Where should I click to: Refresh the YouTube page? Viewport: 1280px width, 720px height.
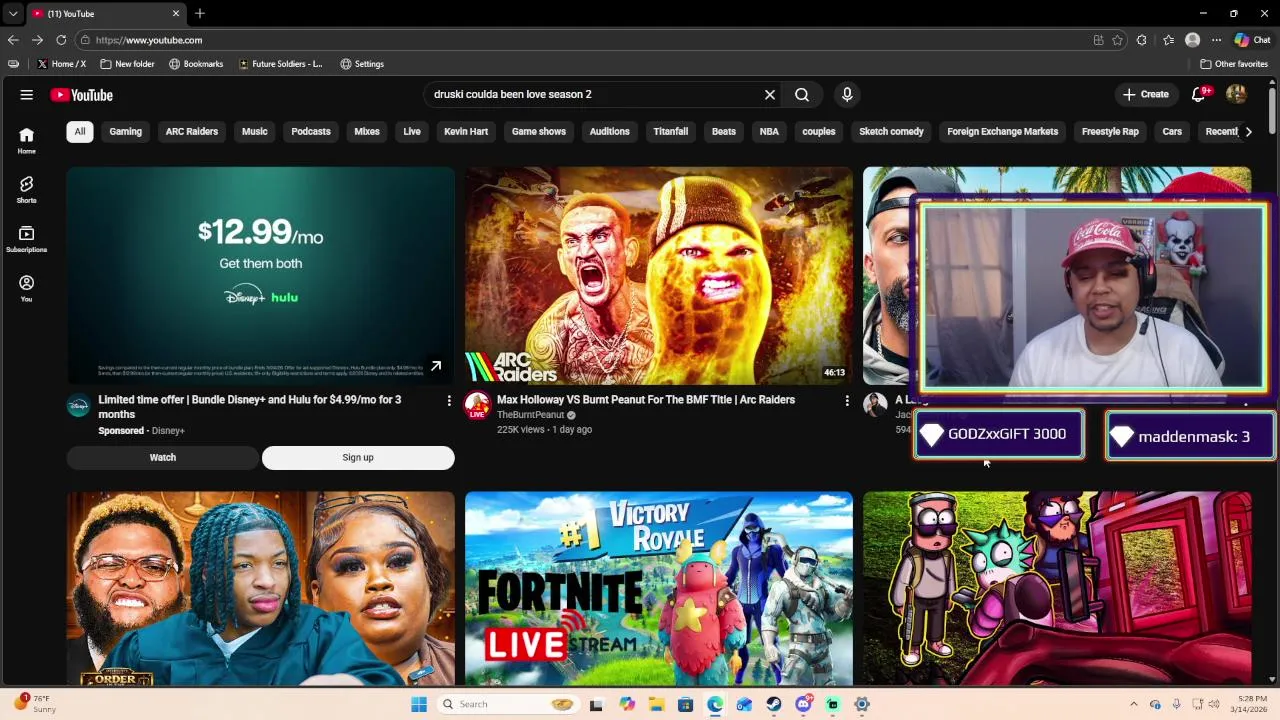click(61, 40)
